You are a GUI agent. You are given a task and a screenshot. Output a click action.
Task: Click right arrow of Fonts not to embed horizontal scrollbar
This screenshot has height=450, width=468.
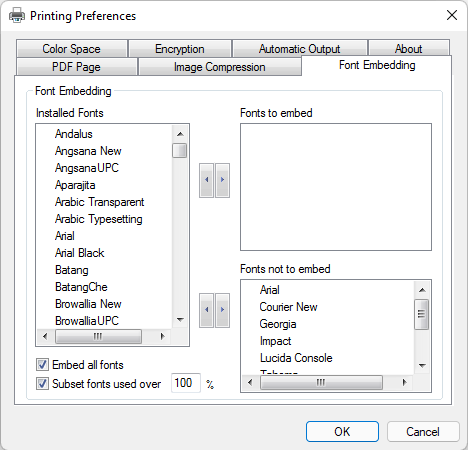point(404,382)
